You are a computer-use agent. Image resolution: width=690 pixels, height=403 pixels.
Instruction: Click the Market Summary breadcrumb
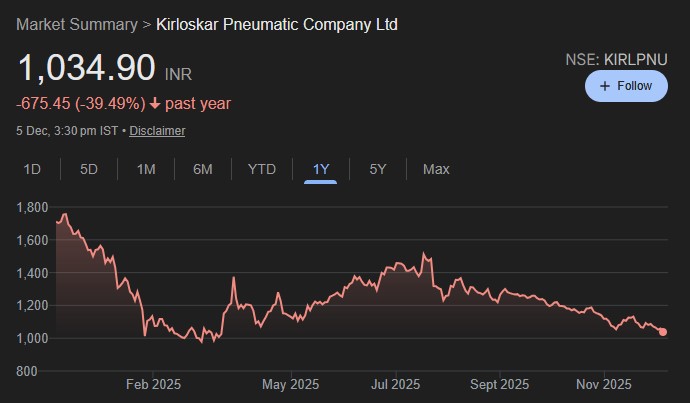[x=77, y=23]
